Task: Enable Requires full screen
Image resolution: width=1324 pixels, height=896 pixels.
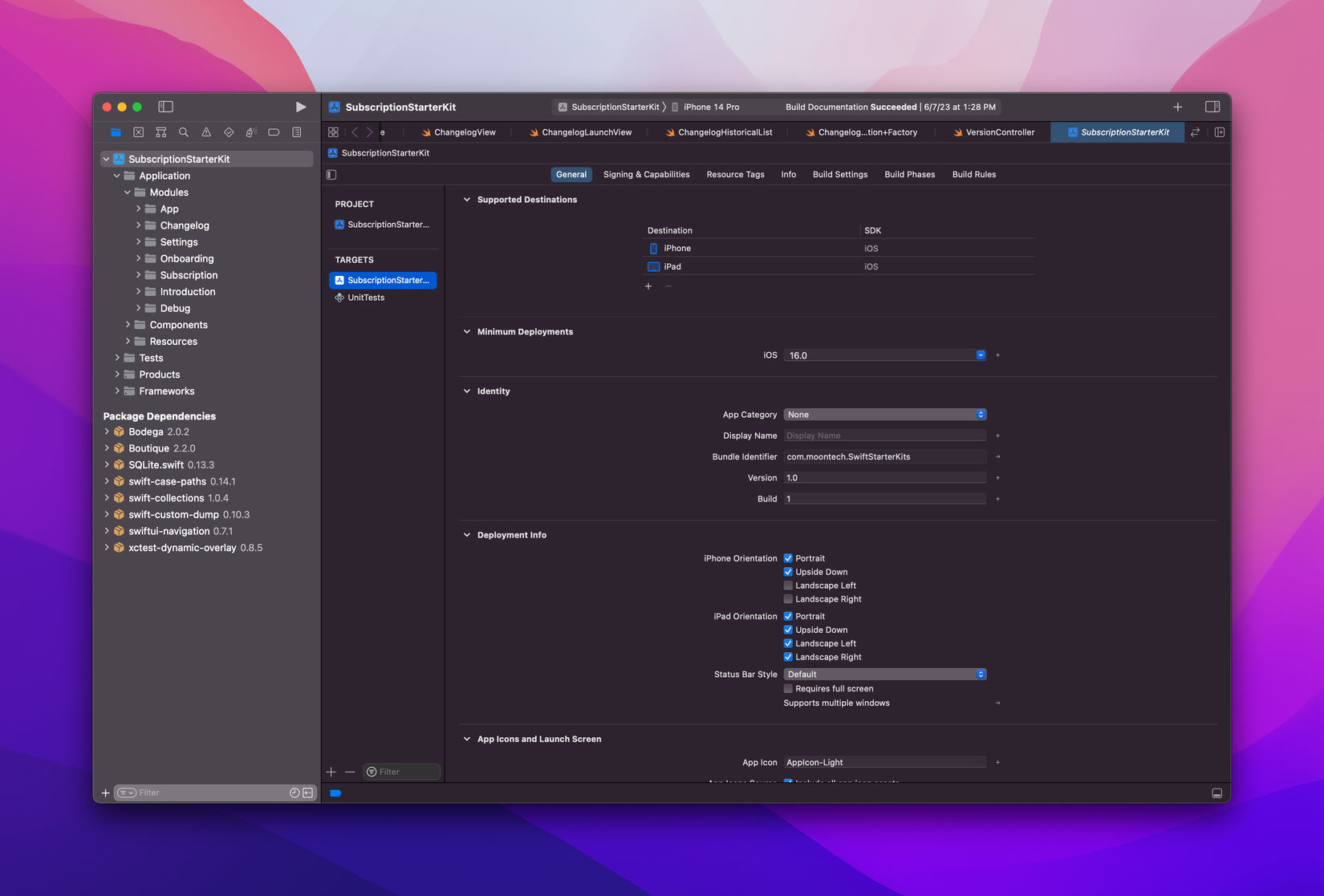Action: point(788,688)
